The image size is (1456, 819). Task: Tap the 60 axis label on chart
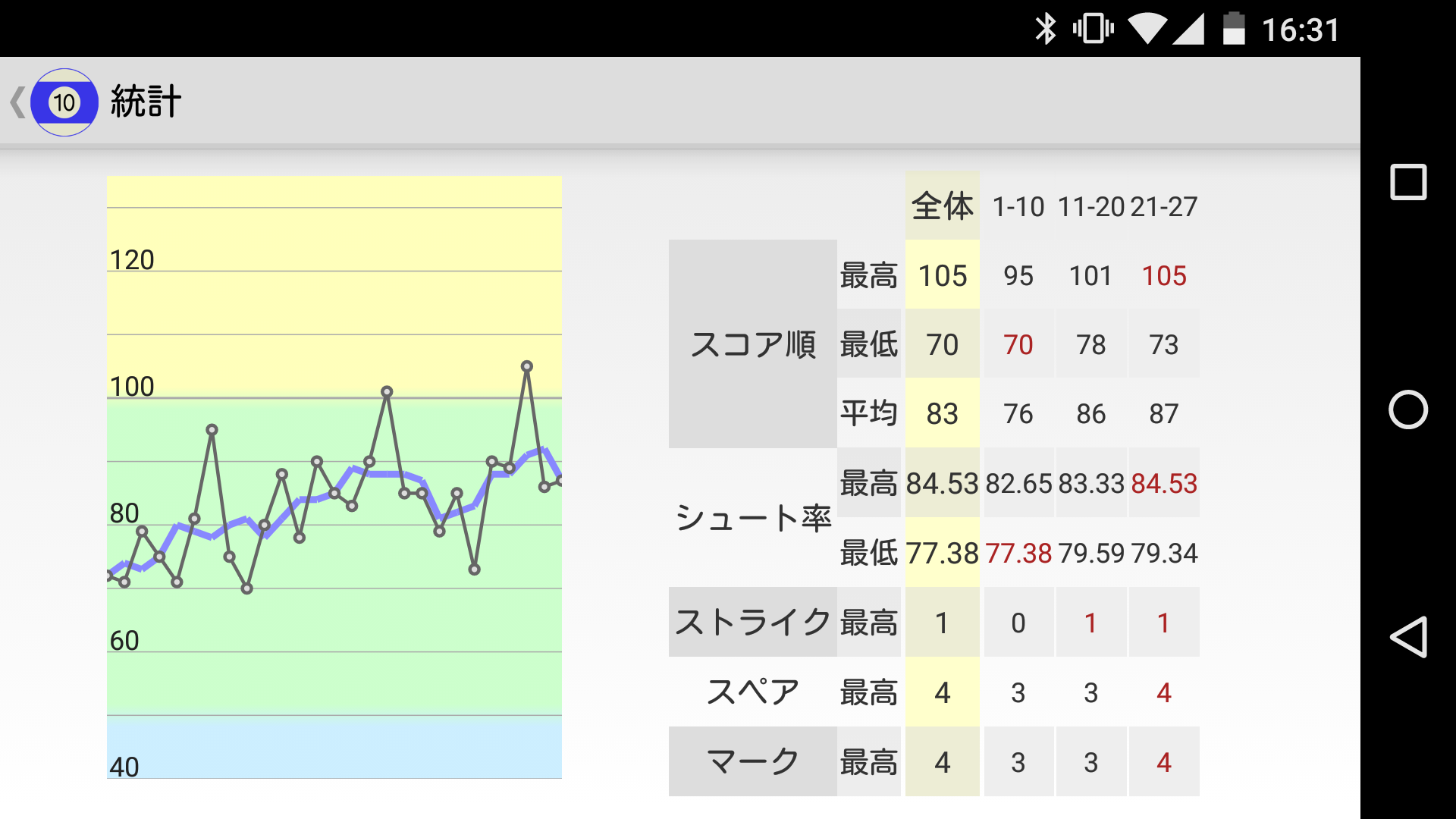click(x=124, y=640)
